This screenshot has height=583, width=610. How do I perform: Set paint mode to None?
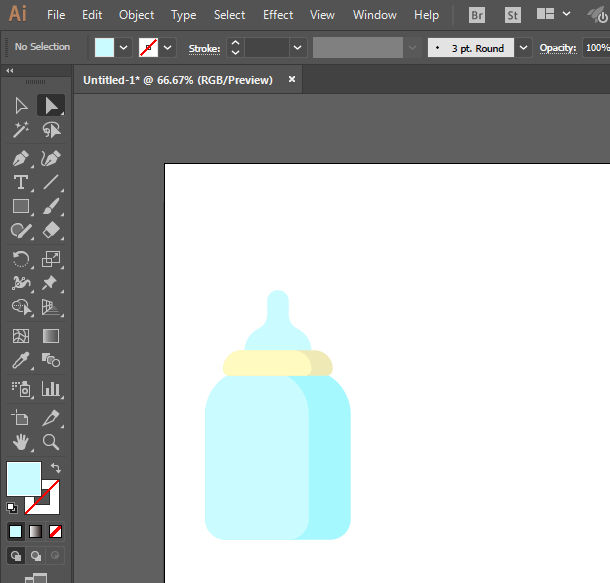point(56,531)
